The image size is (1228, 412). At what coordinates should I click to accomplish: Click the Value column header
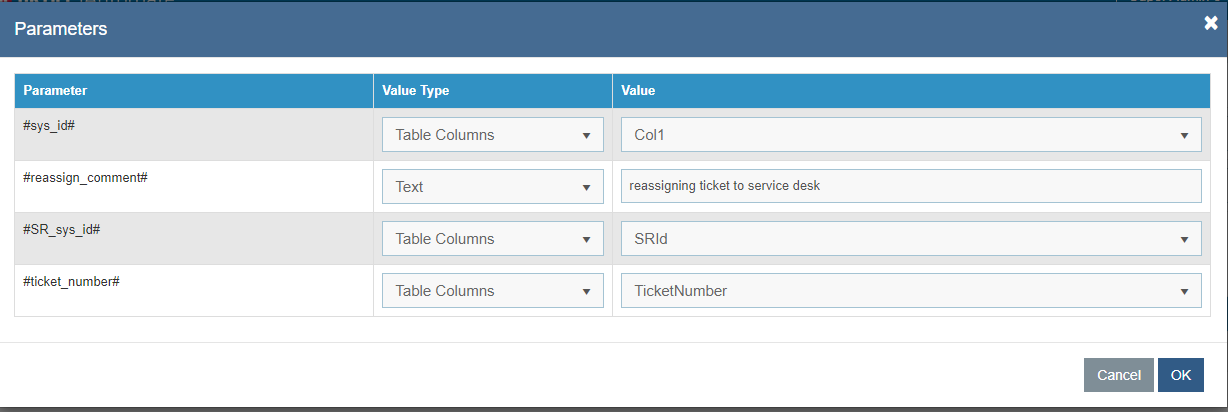(638, 91)
